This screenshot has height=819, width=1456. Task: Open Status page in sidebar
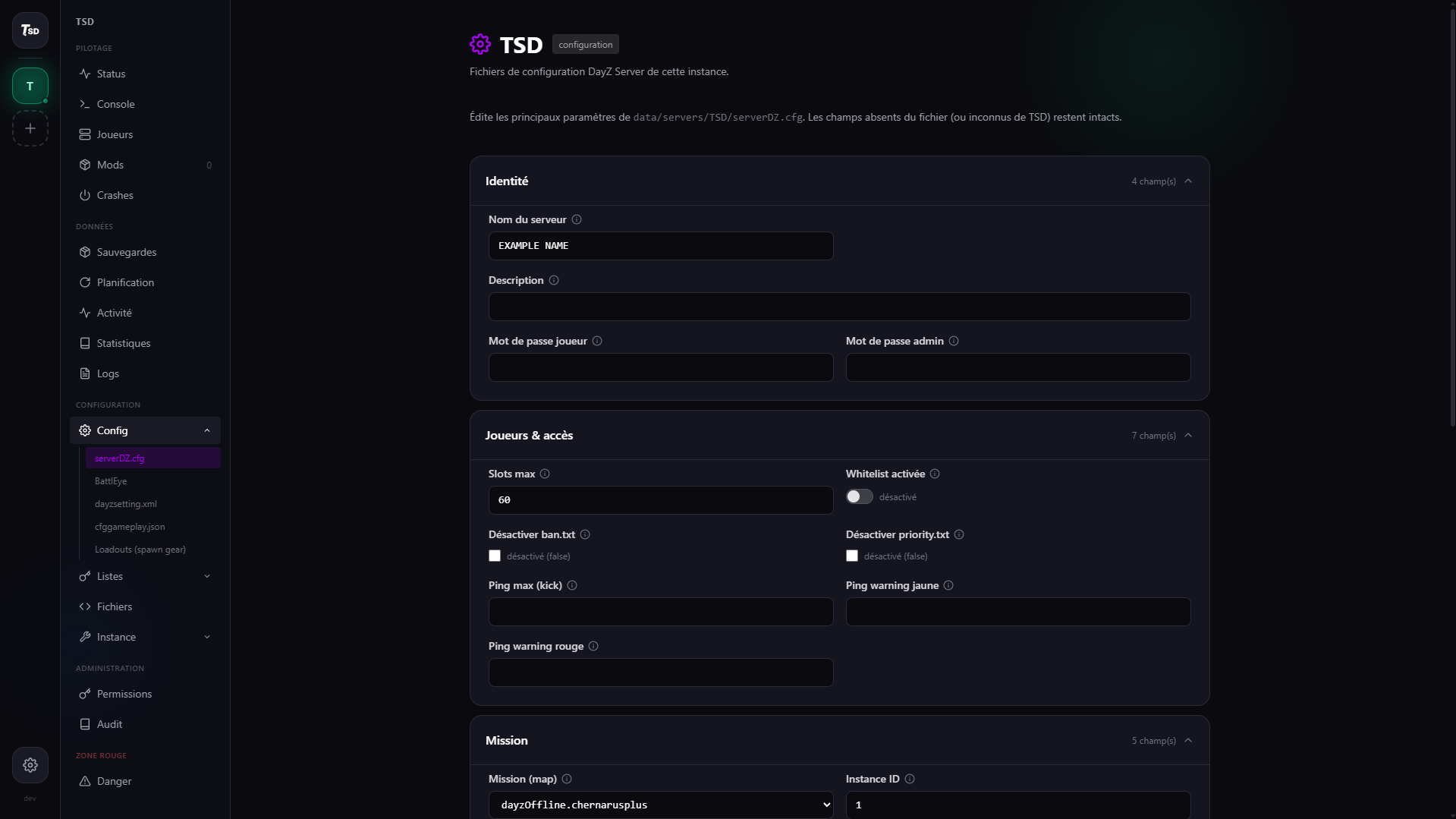tap(145, 74)
